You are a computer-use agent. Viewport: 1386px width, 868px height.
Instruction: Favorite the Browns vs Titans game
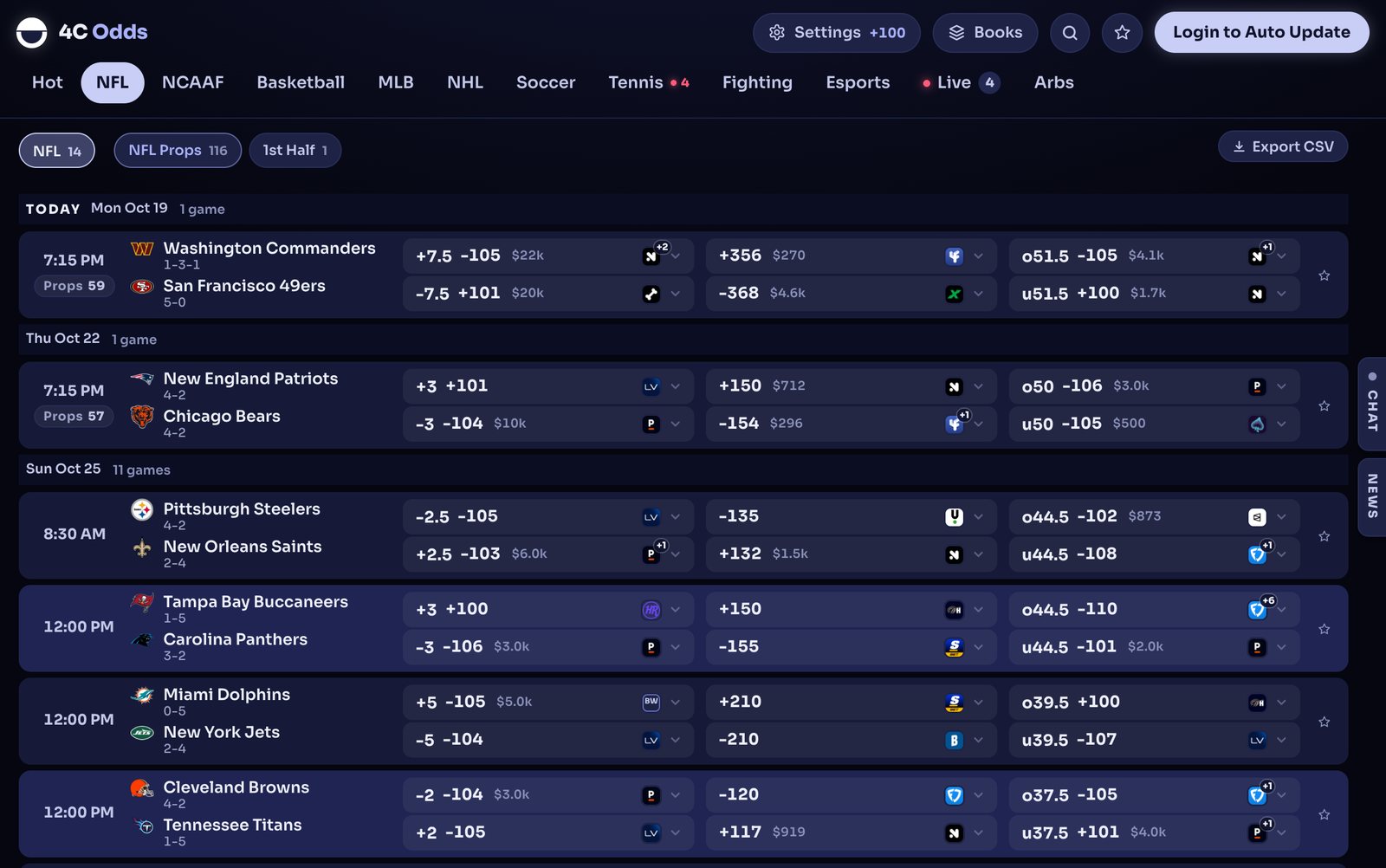tap(1324, 814)
